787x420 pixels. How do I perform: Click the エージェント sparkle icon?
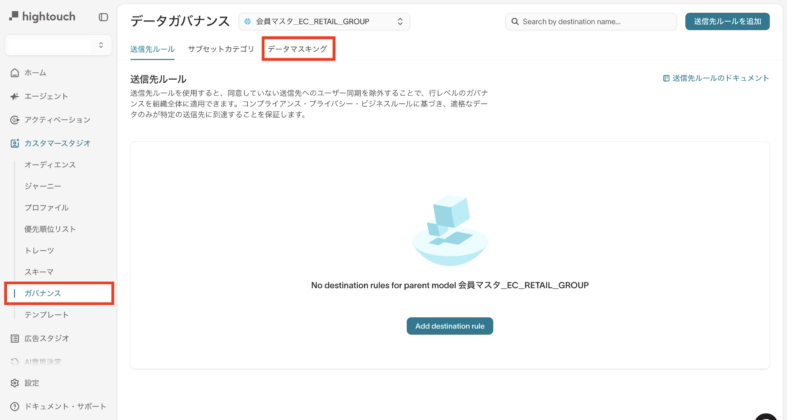[15, 96]
